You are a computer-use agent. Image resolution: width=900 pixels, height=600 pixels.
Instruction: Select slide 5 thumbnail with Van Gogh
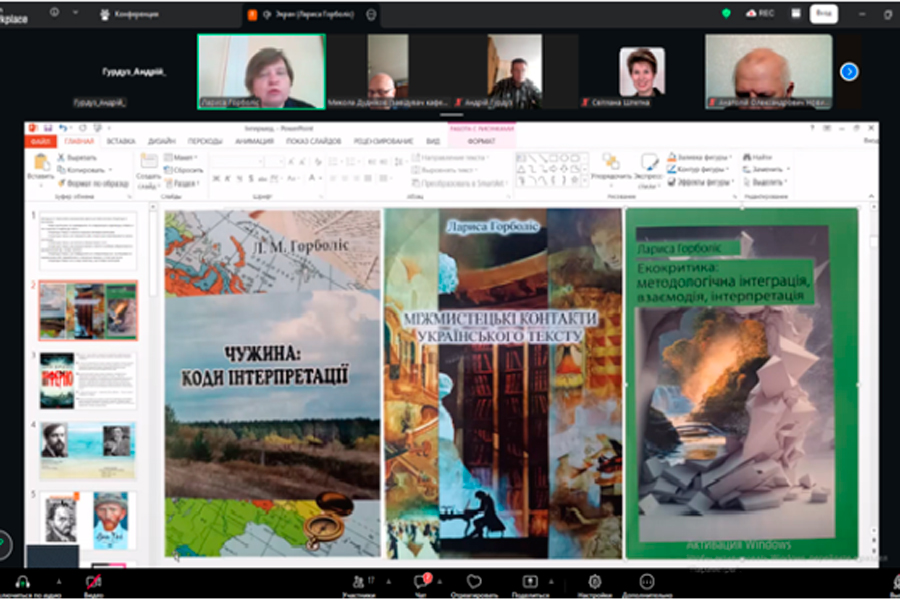coord(88,521)
